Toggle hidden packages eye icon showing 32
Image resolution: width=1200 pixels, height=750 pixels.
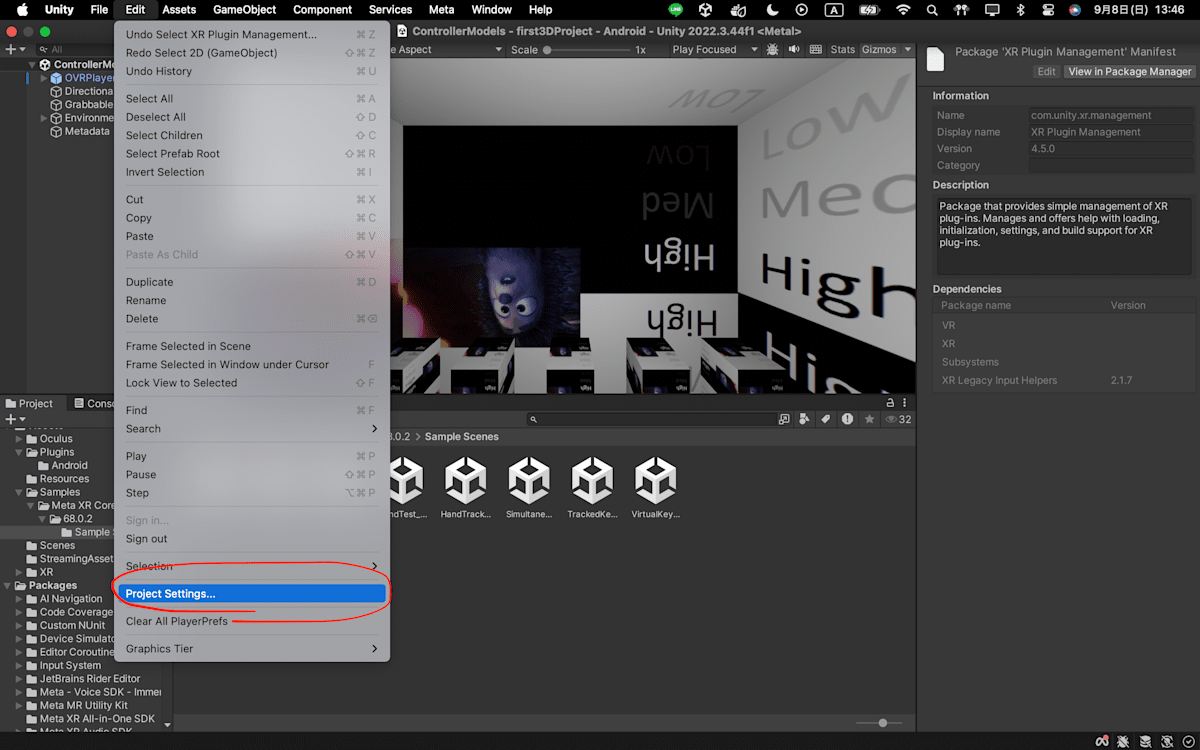coord(897,420)
